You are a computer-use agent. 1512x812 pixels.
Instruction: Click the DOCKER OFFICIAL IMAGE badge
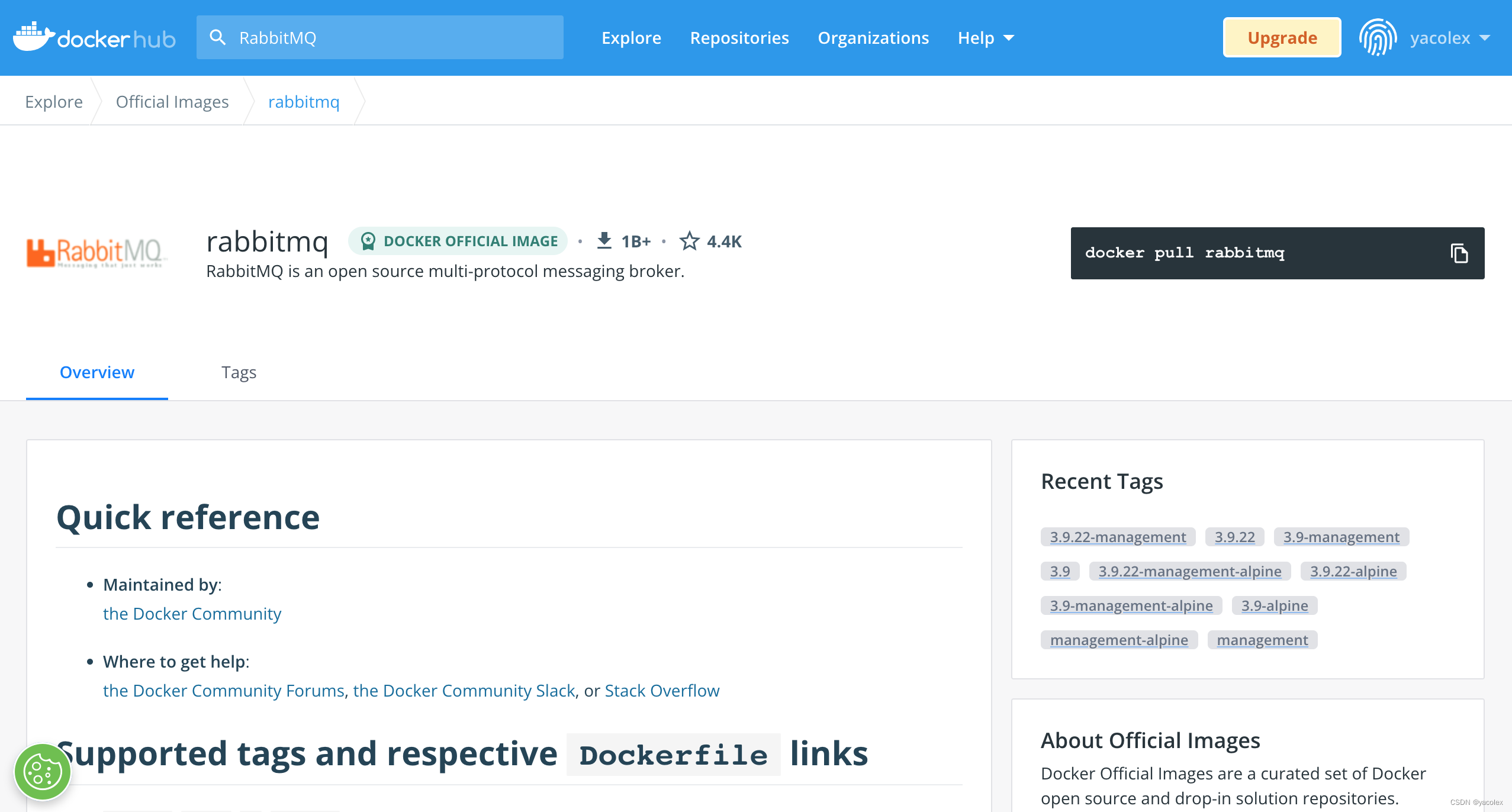[458, 241]
